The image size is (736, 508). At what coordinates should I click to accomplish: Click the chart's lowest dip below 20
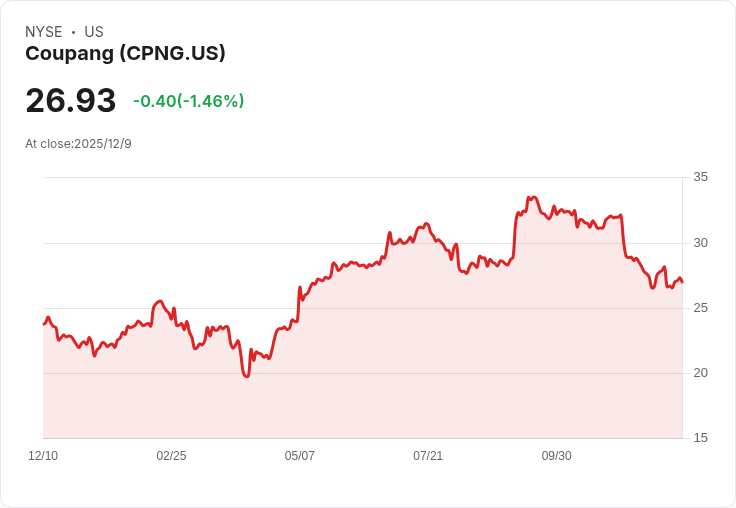pos(247,376)
